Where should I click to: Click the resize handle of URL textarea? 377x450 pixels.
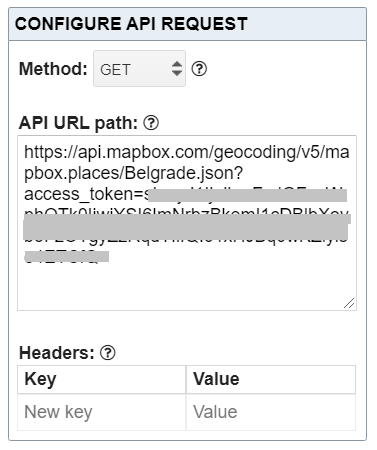pos(349,303)
